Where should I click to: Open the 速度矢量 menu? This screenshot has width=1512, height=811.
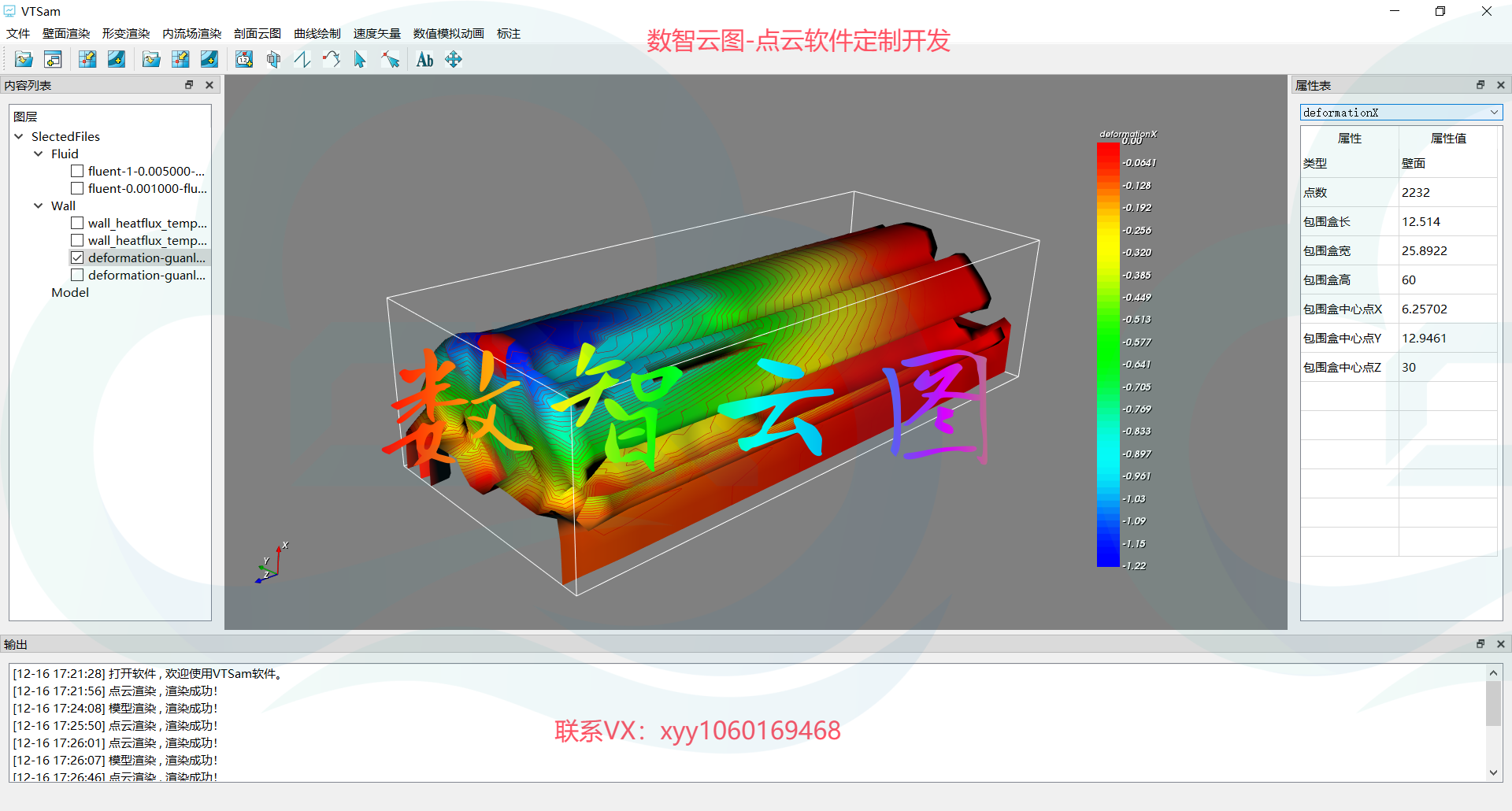pos(376,34)
